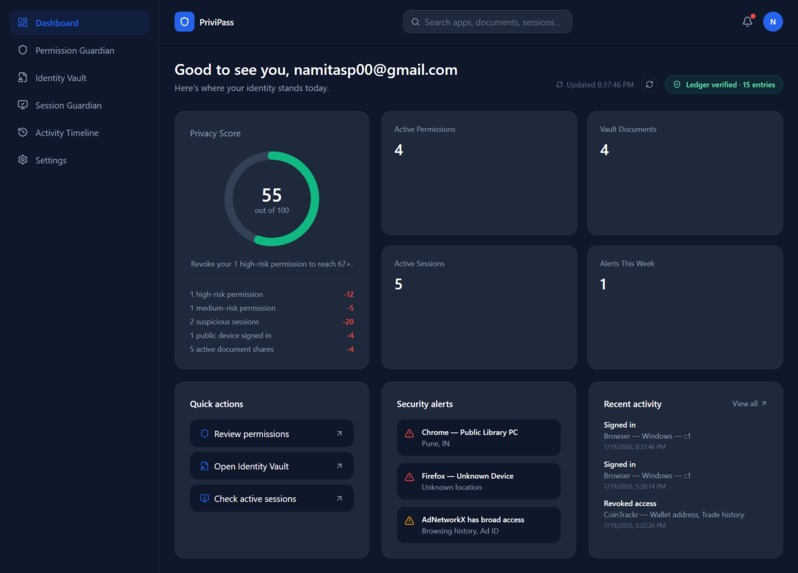The width and height of the screenshot is (798, 573).
Task: Click the small sync icon beside Updated time
Action: tap(559, 84)
